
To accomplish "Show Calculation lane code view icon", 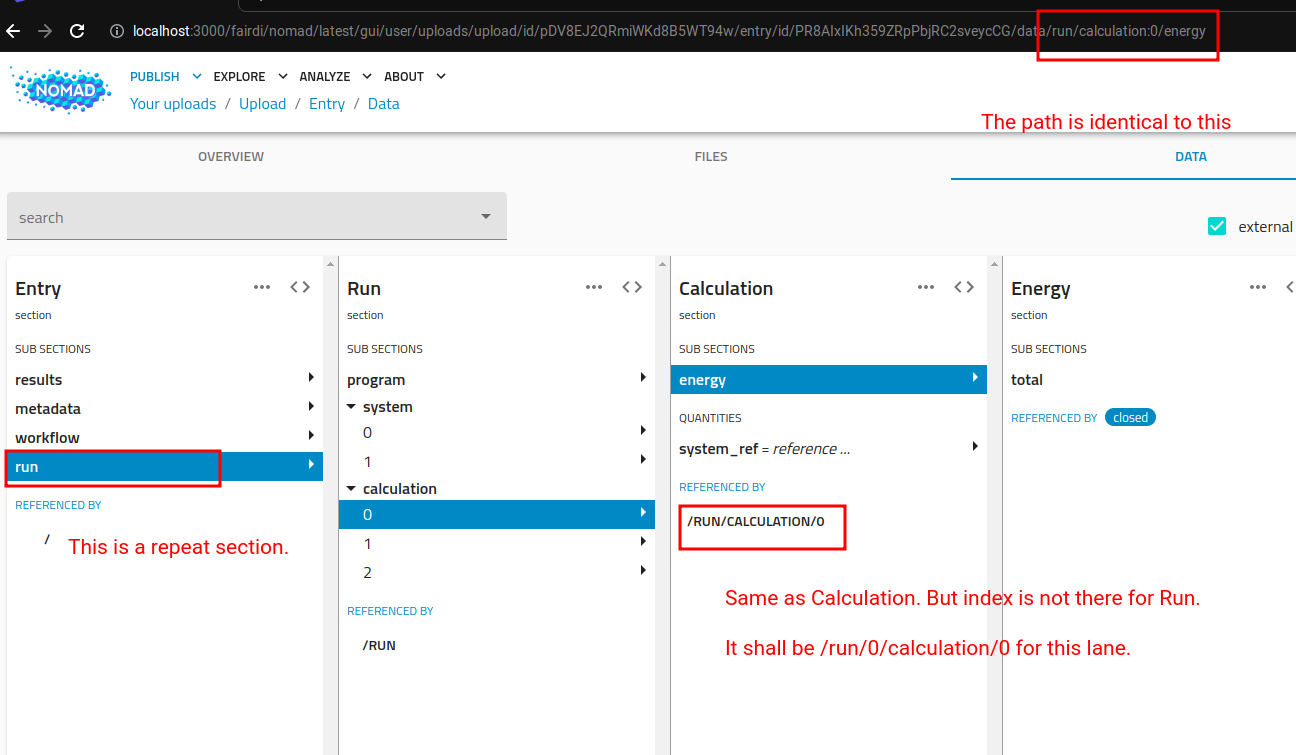I will coord(964,287).
